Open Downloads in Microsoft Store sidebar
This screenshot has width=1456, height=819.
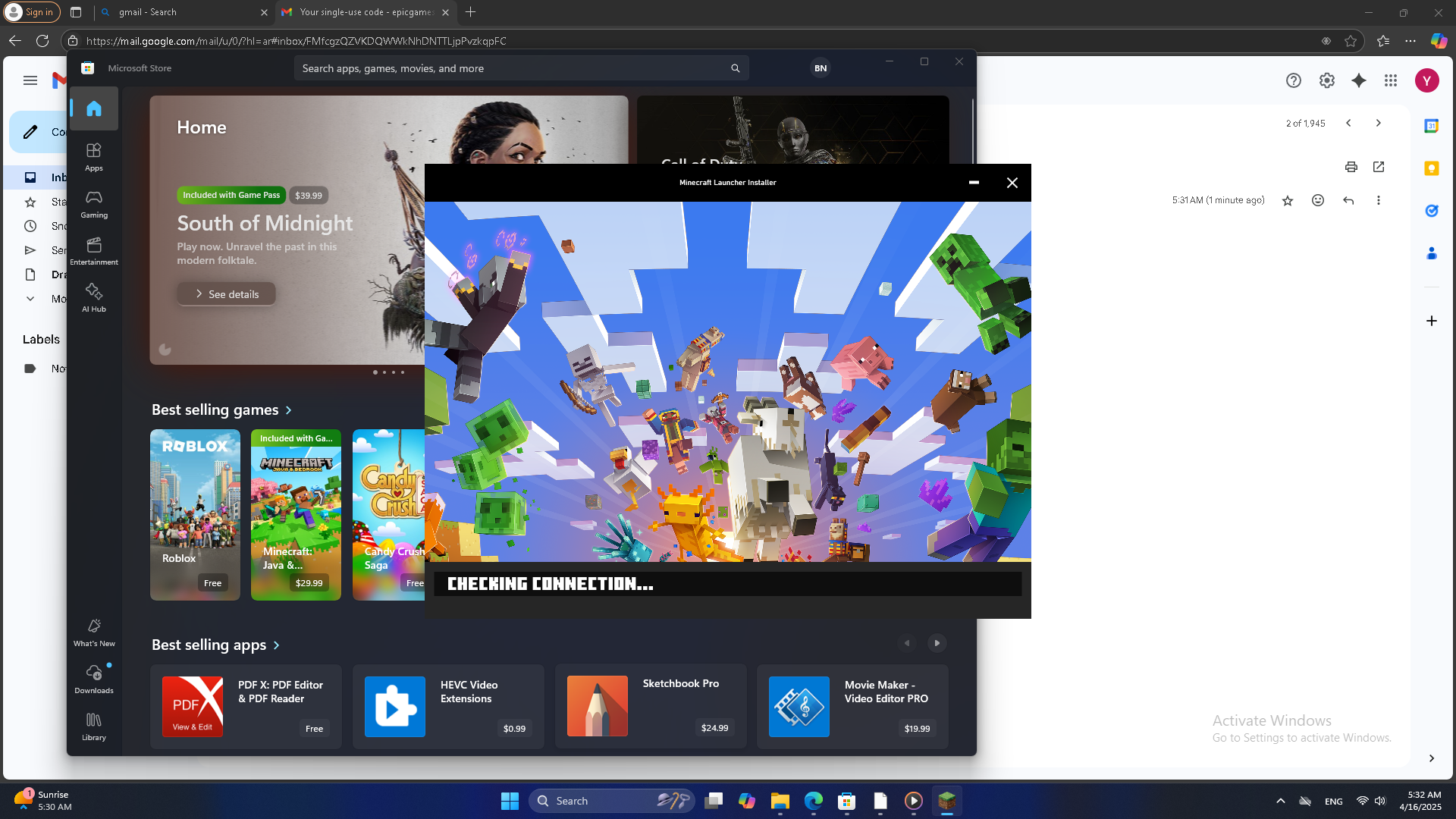click(x=94, y=679)
